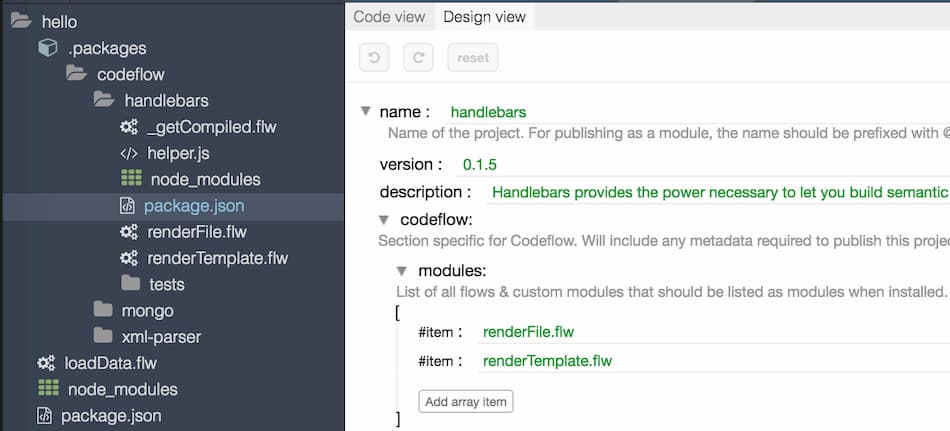
Task: Click the codeflow: section label
Action: 436,219
